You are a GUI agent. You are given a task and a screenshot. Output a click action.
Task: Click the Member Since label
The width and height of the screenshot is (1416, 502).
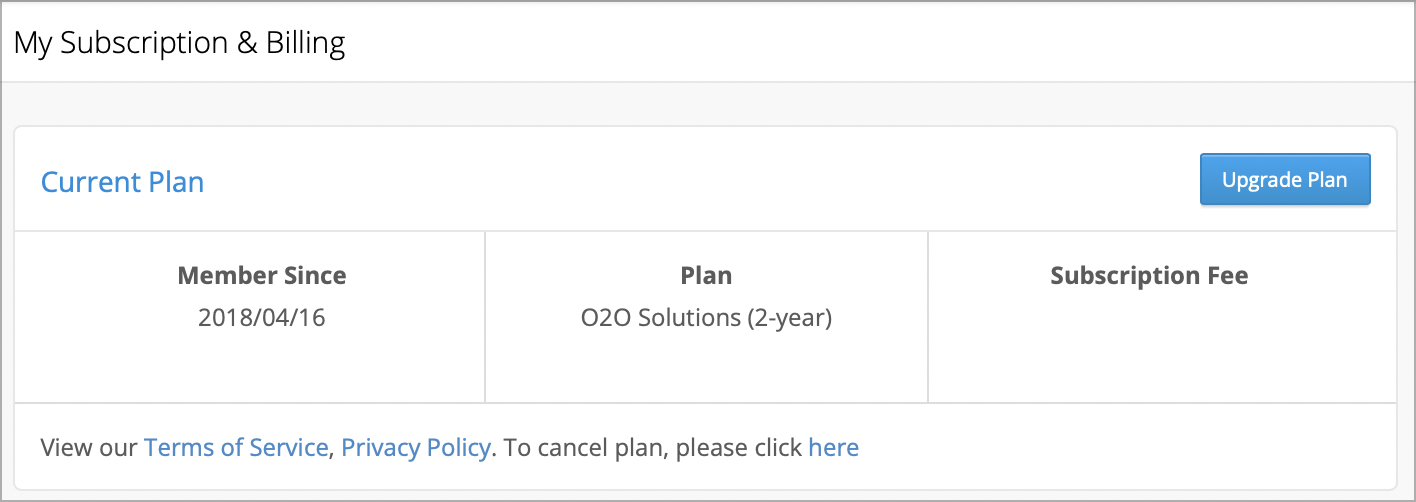coord(262,275)
